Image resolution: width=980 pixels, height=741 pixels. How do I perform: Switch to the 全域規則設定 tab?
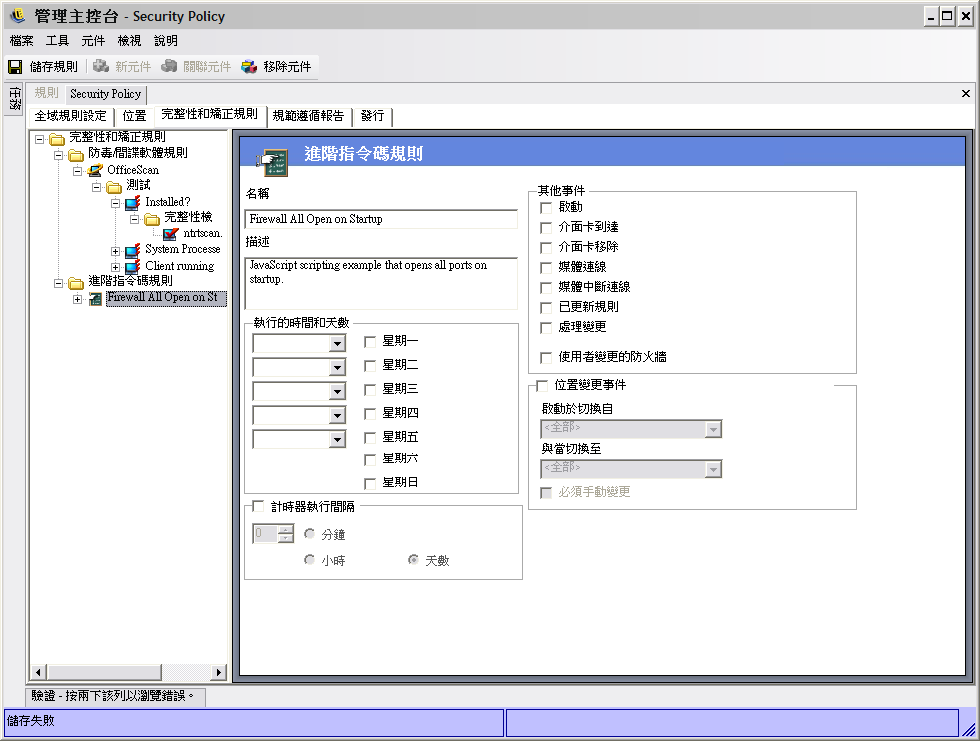[x=71, y=116]
